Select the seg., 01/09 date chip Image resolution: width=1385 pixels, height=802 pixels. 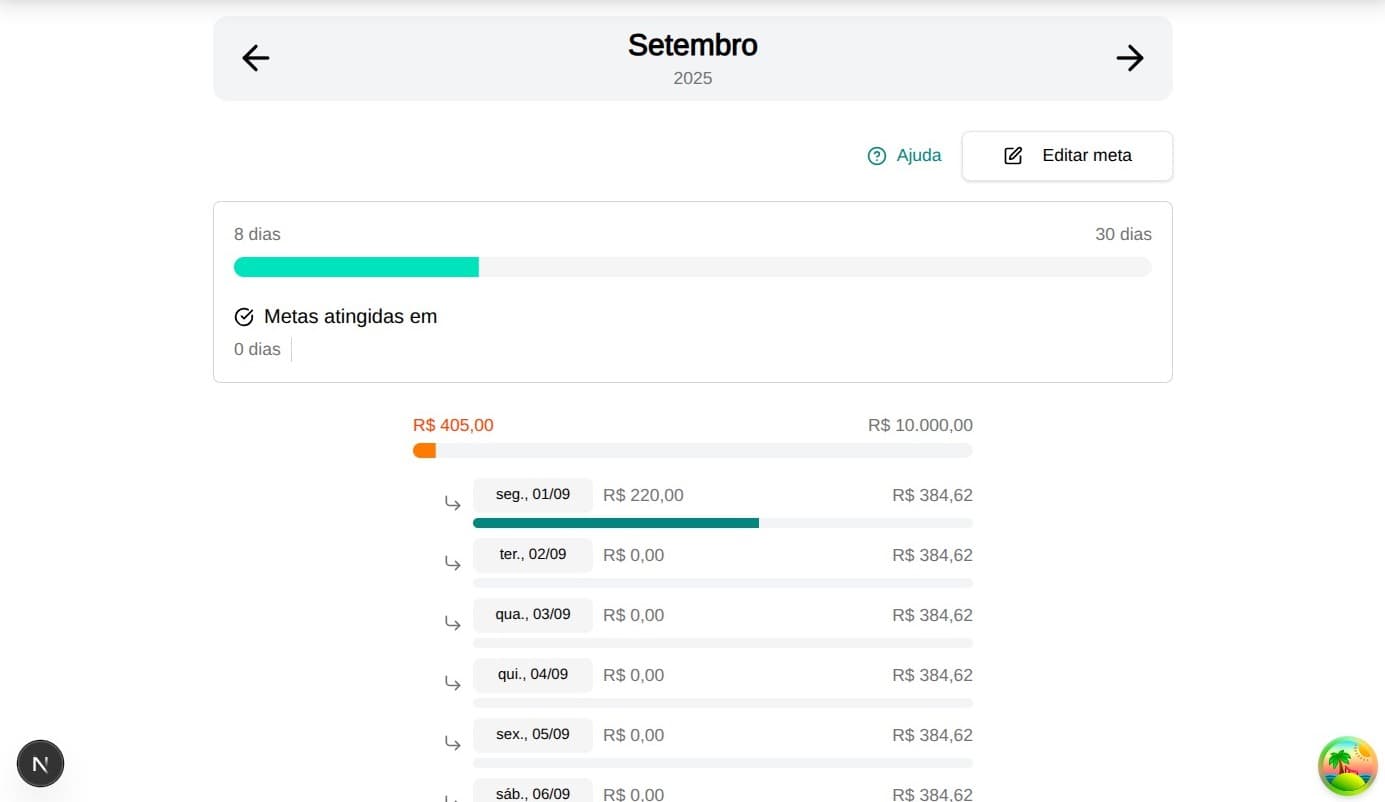[532, 495]
